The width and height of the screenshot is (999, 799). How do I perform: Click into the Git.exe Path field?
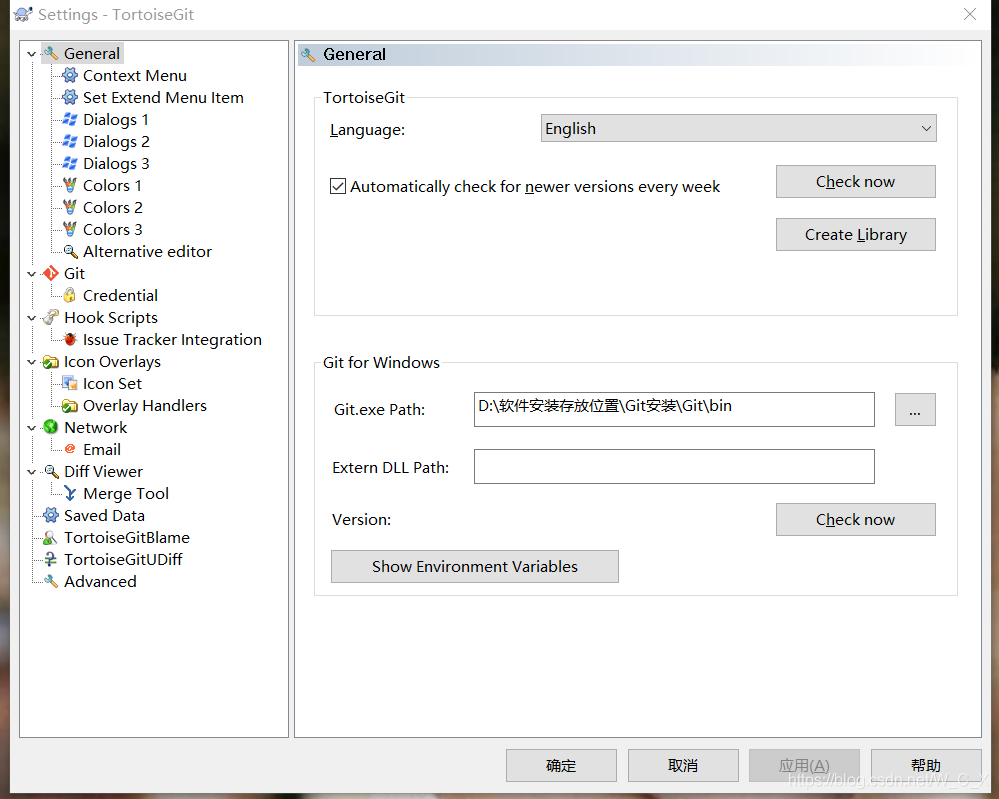(x=674, y=409)
